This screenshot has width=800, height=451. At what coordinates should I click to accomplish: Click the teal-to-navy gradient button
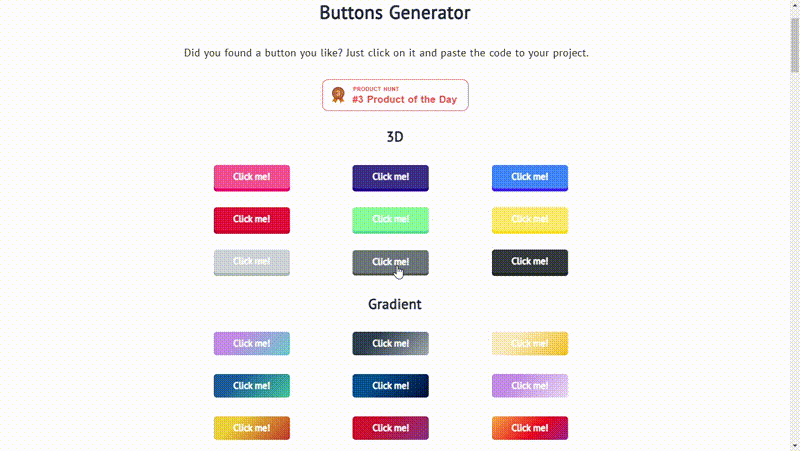[391, 385]
